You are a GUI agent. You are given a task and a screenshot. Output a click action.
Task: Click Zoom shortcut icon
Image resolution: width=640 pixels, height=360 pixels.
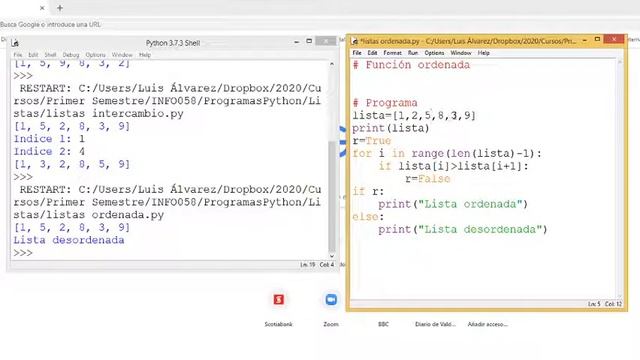coord(331,300)
